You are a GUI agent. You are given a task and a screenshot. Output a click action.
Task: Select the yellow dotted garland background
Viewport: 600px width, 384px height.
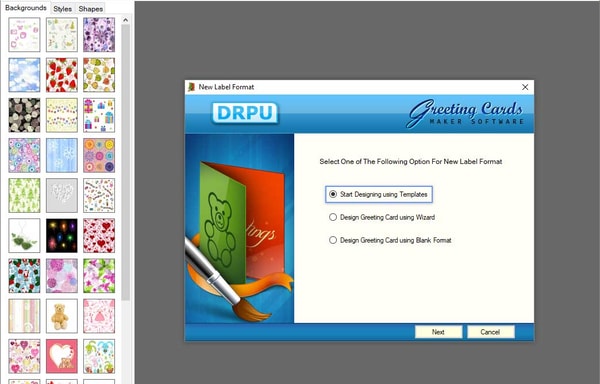[x=62, y=115]
